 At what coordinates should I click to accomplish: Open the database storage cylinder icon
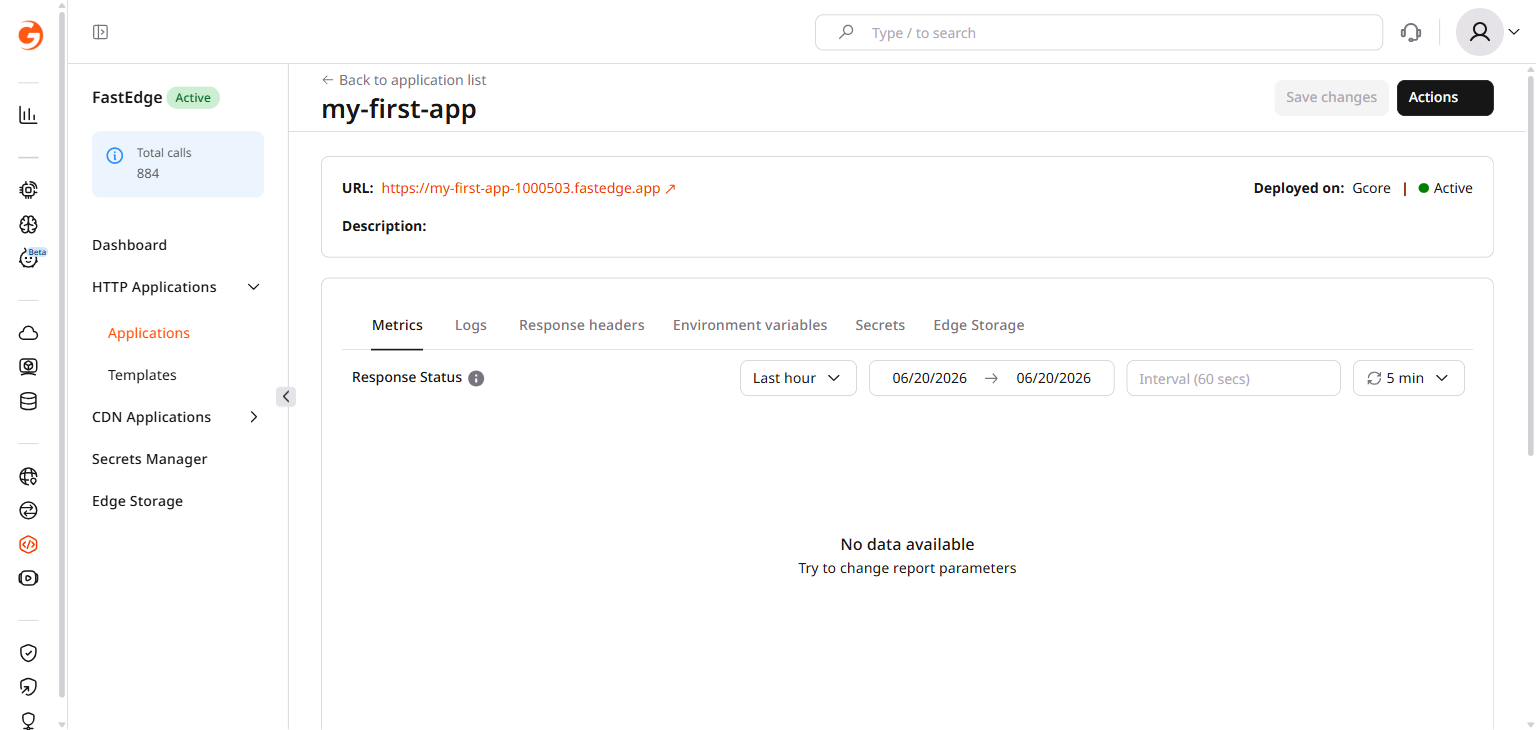pyautogui.click(x=28, y=402)
